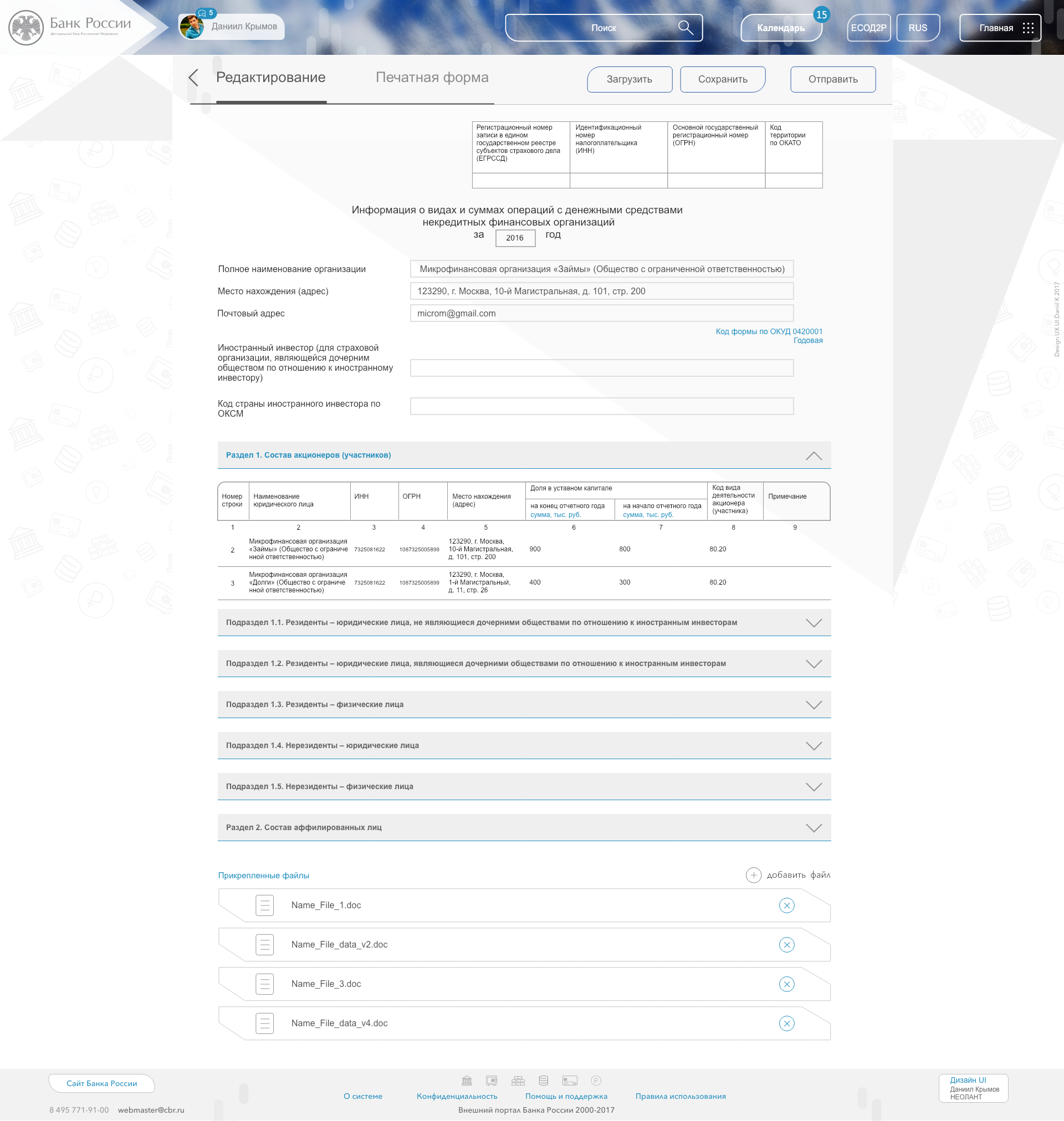The image size is (1064, 1121).
Task: Click document icon of Name_File_3.doc
Action: coord(265,984)
